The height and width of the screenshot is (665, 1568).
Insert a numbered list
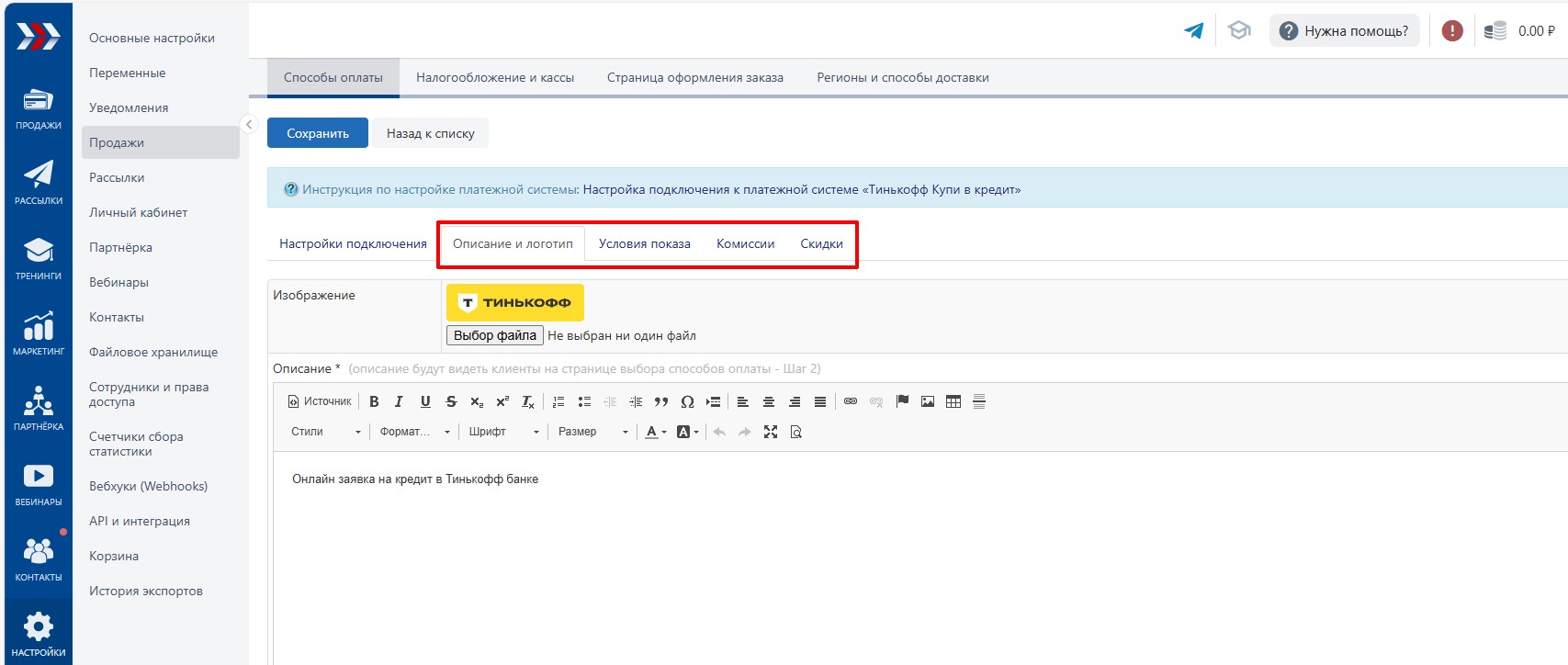pyautogui.click(x=558, y=401)
